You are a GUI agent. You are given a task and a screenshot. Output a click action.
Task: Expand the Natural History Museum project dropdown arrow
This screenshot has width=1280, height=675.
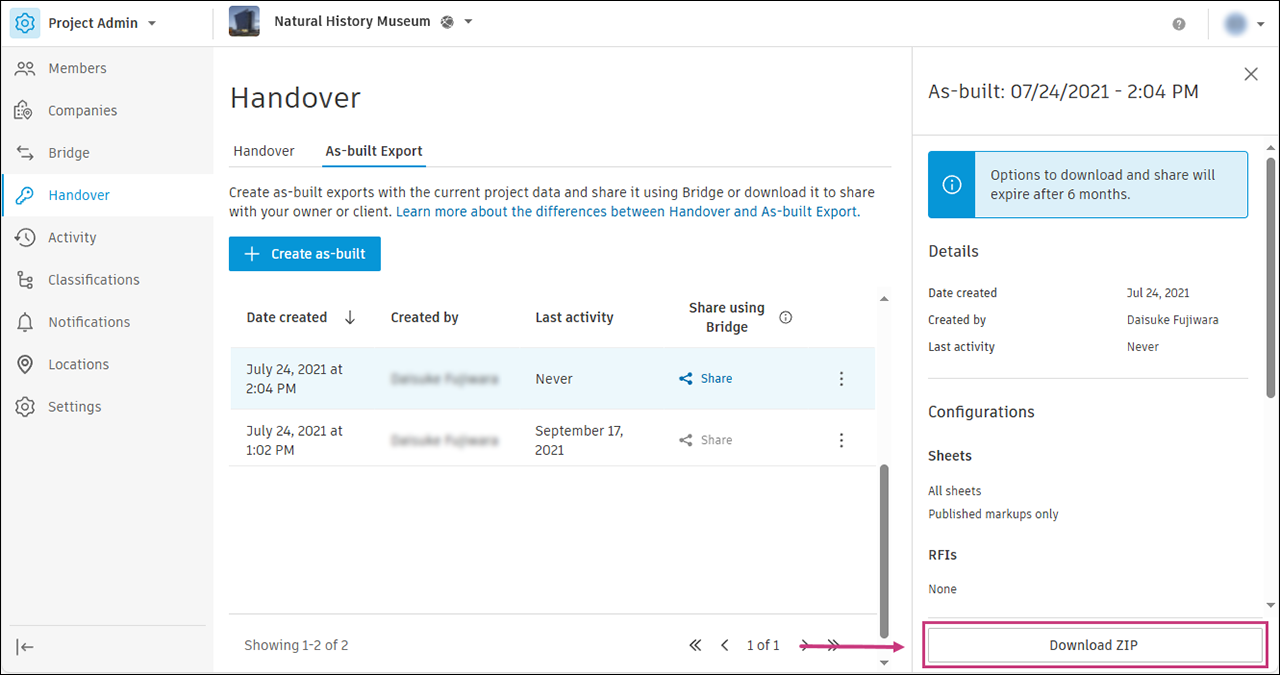point(469,22)
